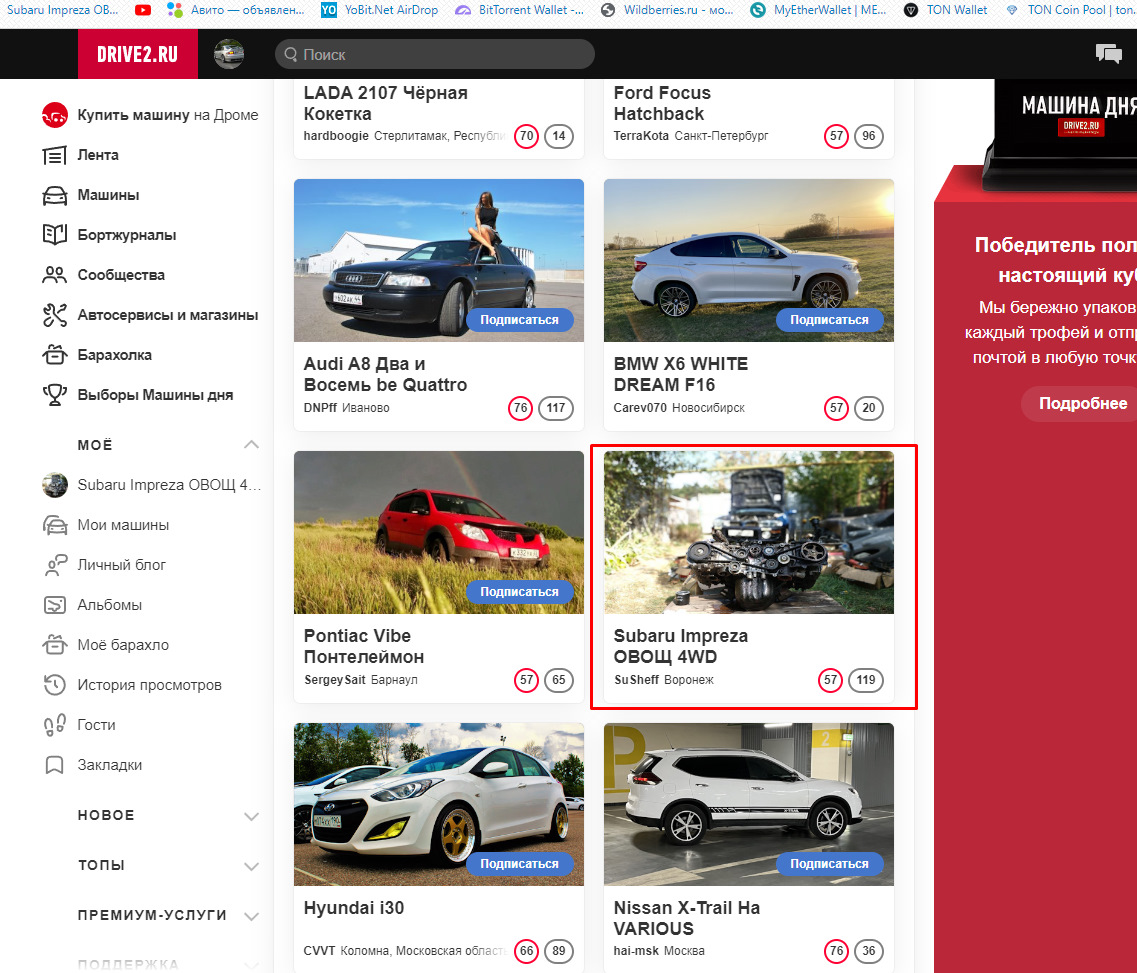Open user DNPff profile
The width and height of the screenshot is (1137, 973).
click(321, 408)
